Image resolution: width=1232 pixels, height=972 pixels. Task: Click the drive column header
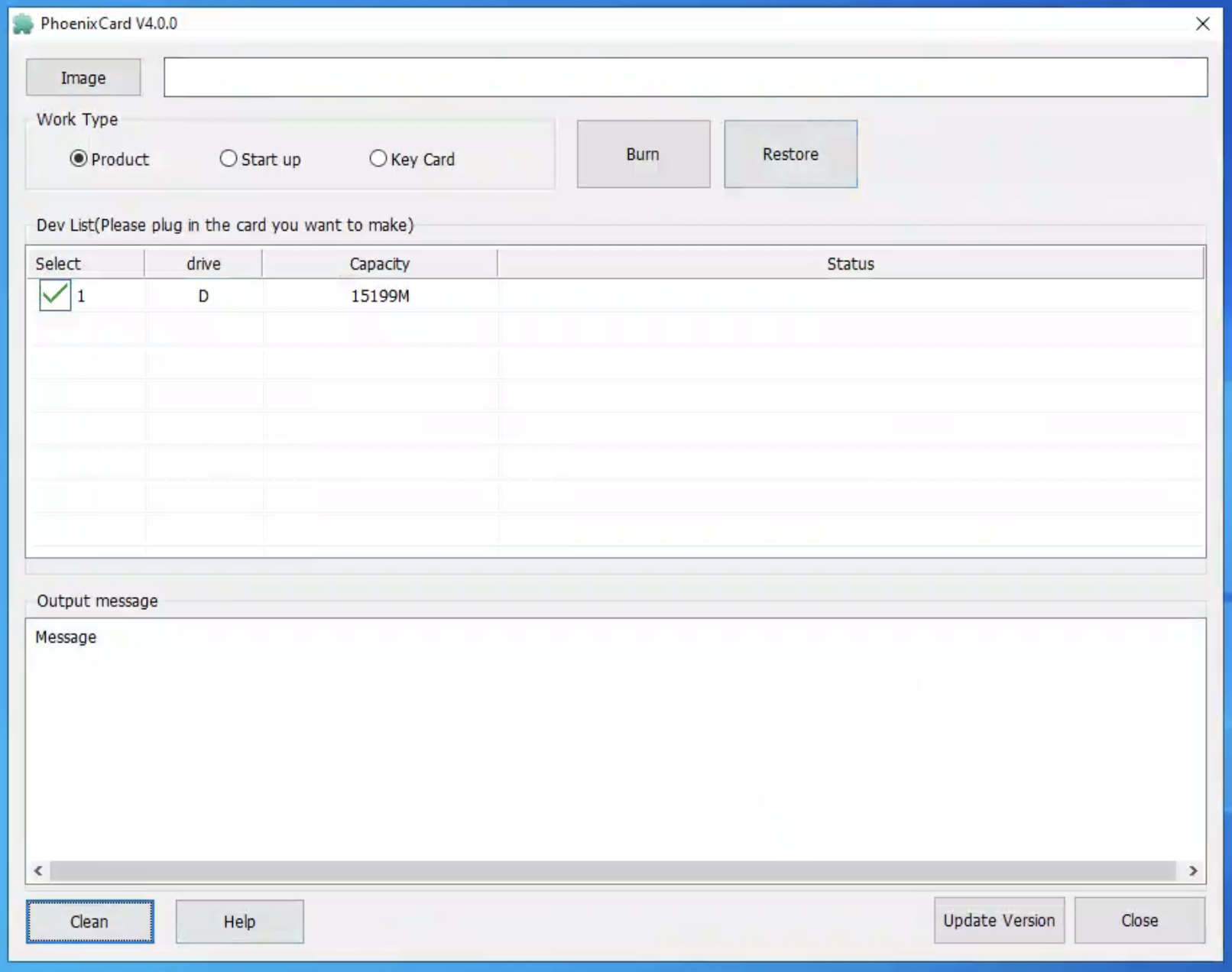(x=203, y=264)
